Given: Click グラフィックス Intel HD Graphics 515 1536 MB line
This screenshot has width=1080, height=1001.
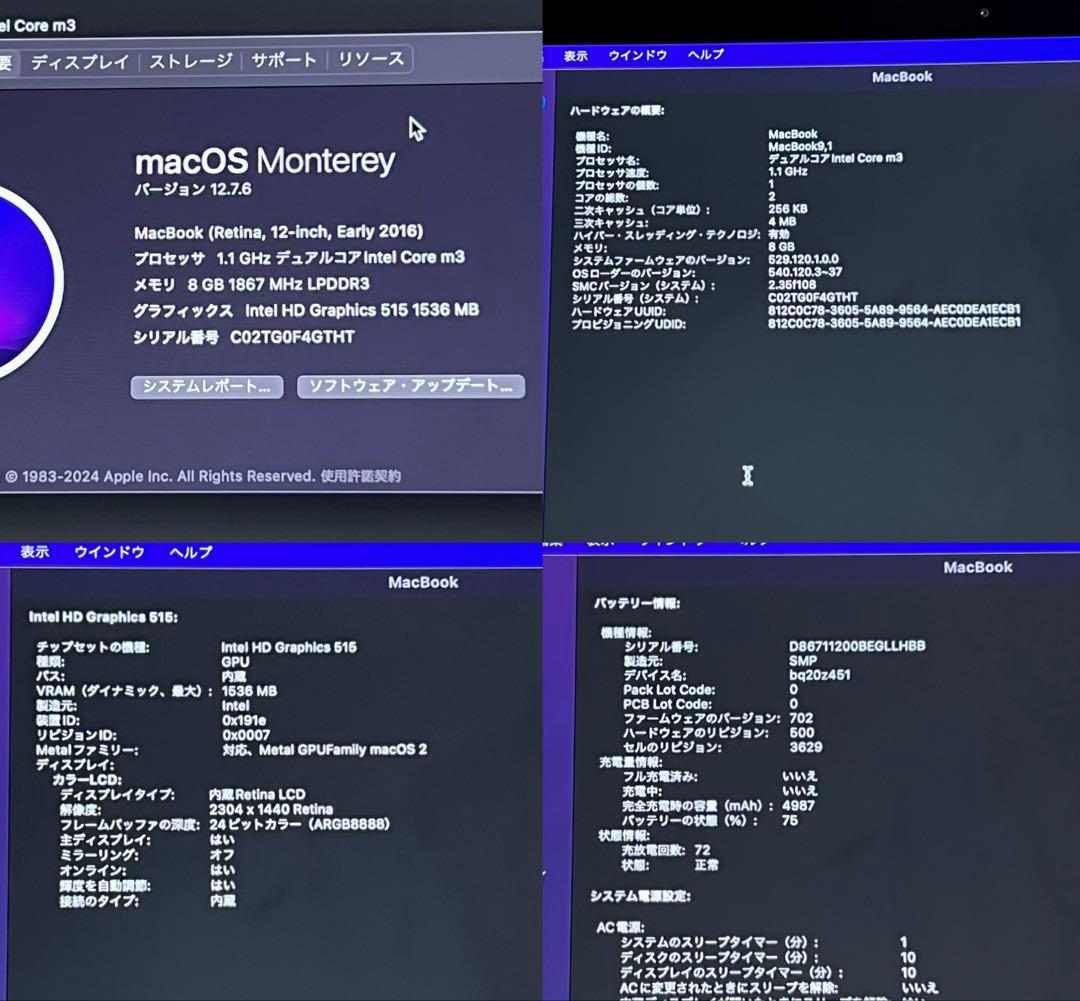Looking at the screenshot, I should pos(306,311).
